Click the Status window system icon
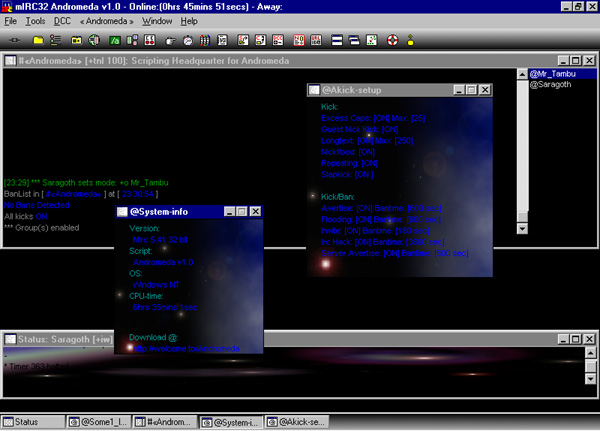This screenshot has width=600, height=431. click(x=10, y=339)
